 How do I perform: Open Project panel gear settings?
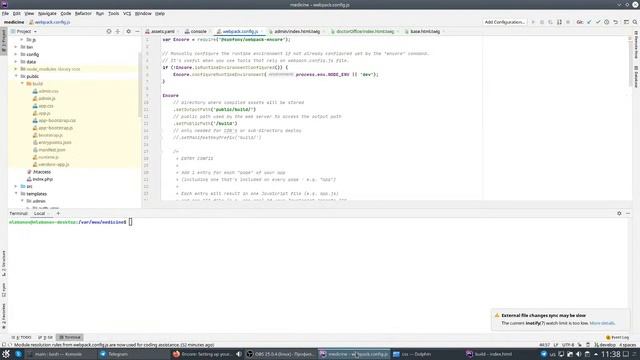[129, 31]
